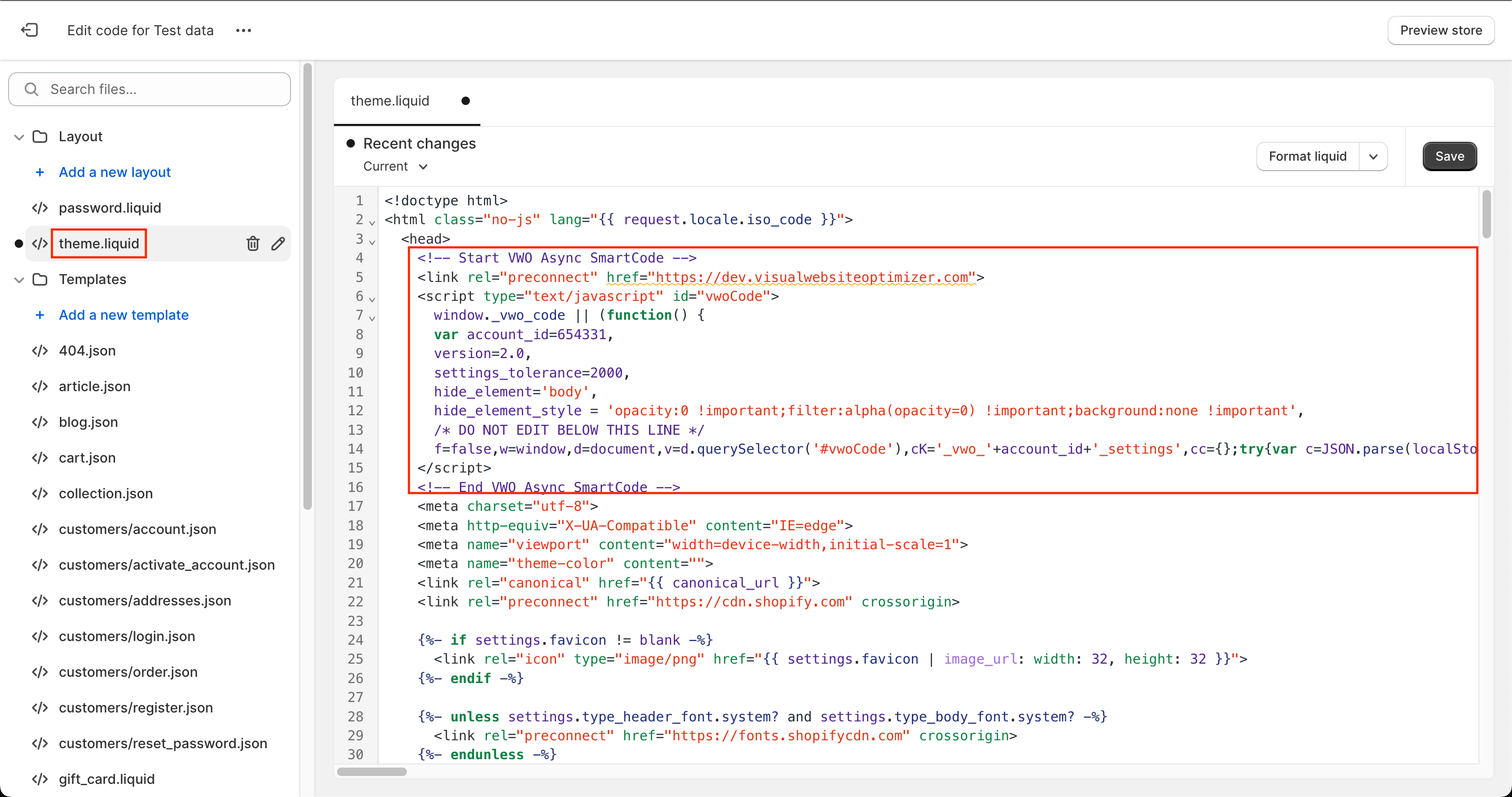The image size is (1512, 797).
Task: Fold code at line 6 script tag
Action: point(372,299)
